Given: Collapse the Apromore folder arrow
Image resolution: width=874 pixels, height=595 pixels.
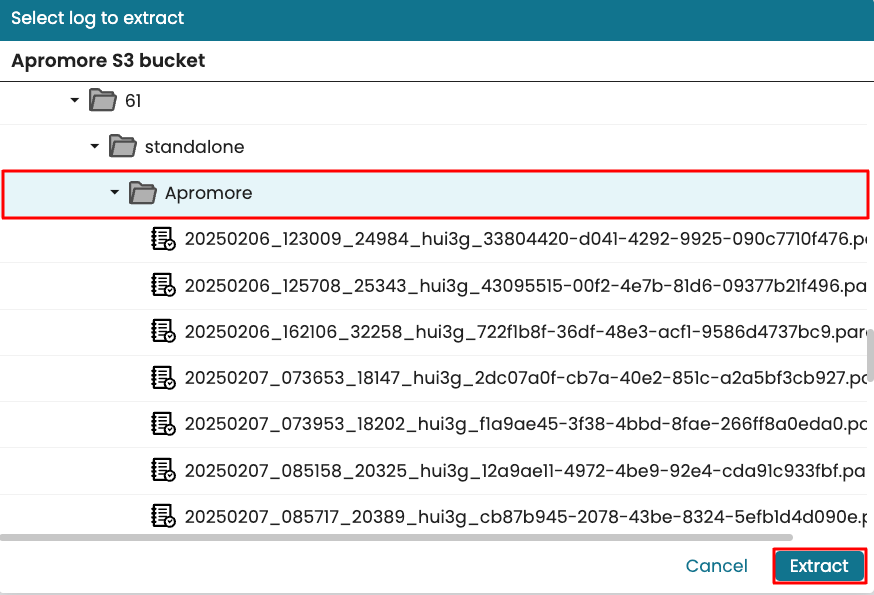Looking at the screenshot, I should pyautogui.click(x=115, y=192).
